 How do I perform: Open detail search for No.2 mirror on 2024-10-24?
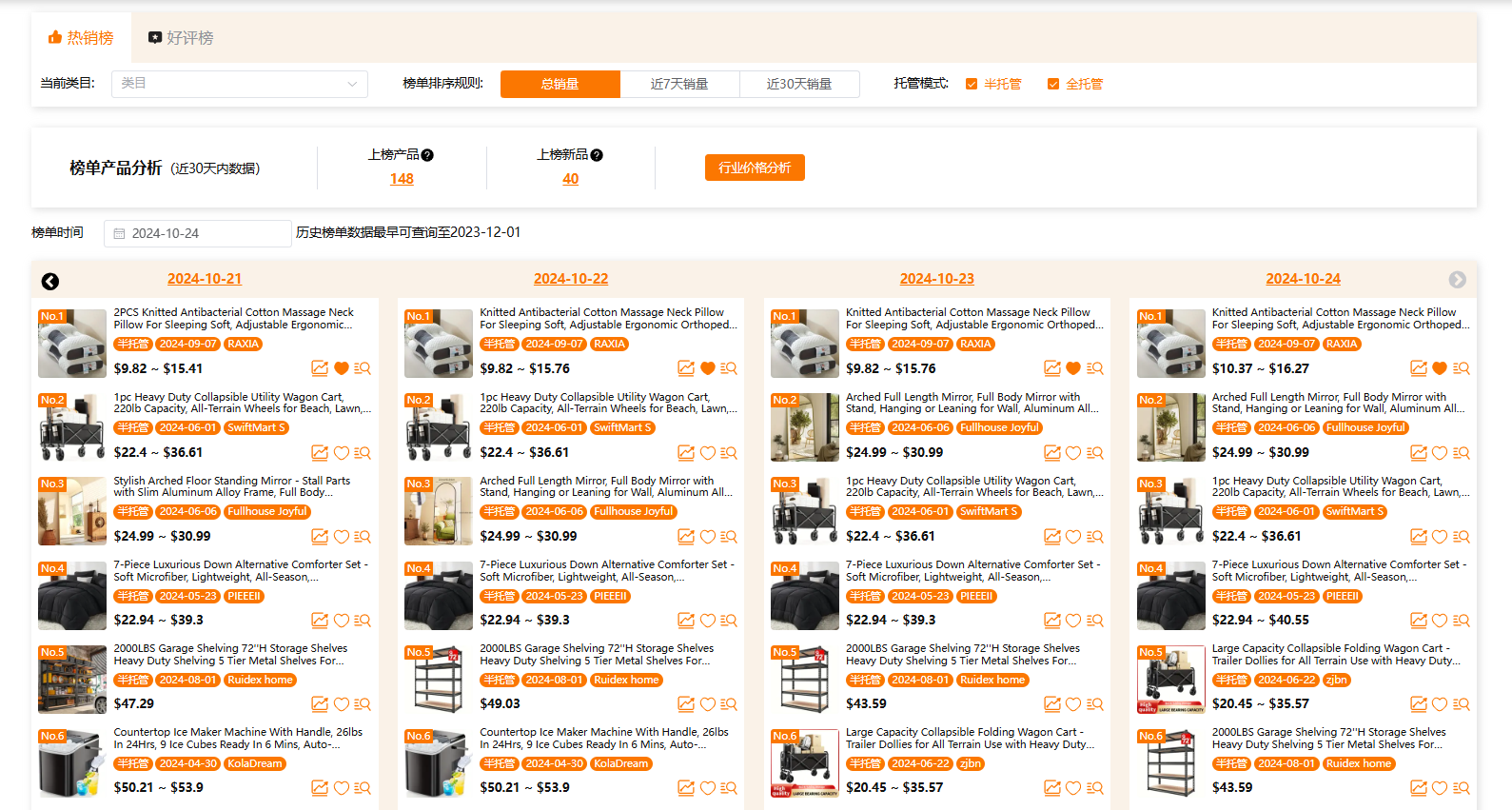[1462, 453]
